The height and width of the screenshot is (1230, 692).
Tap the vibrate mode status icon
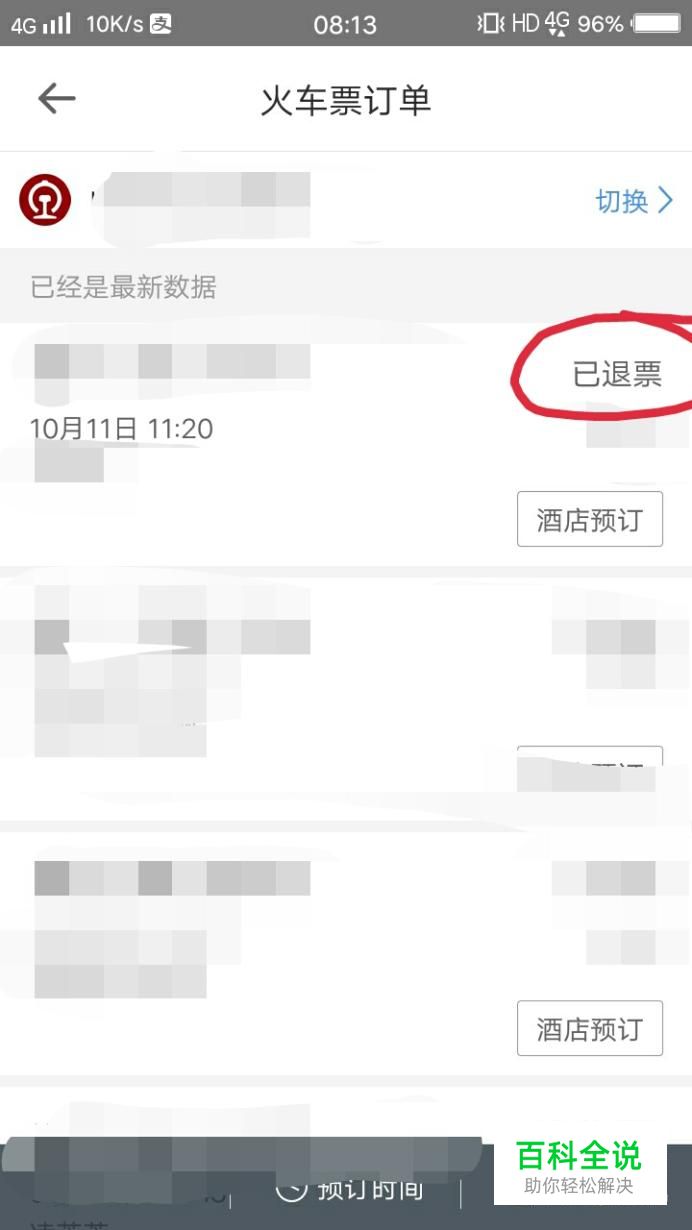point(490,23)
